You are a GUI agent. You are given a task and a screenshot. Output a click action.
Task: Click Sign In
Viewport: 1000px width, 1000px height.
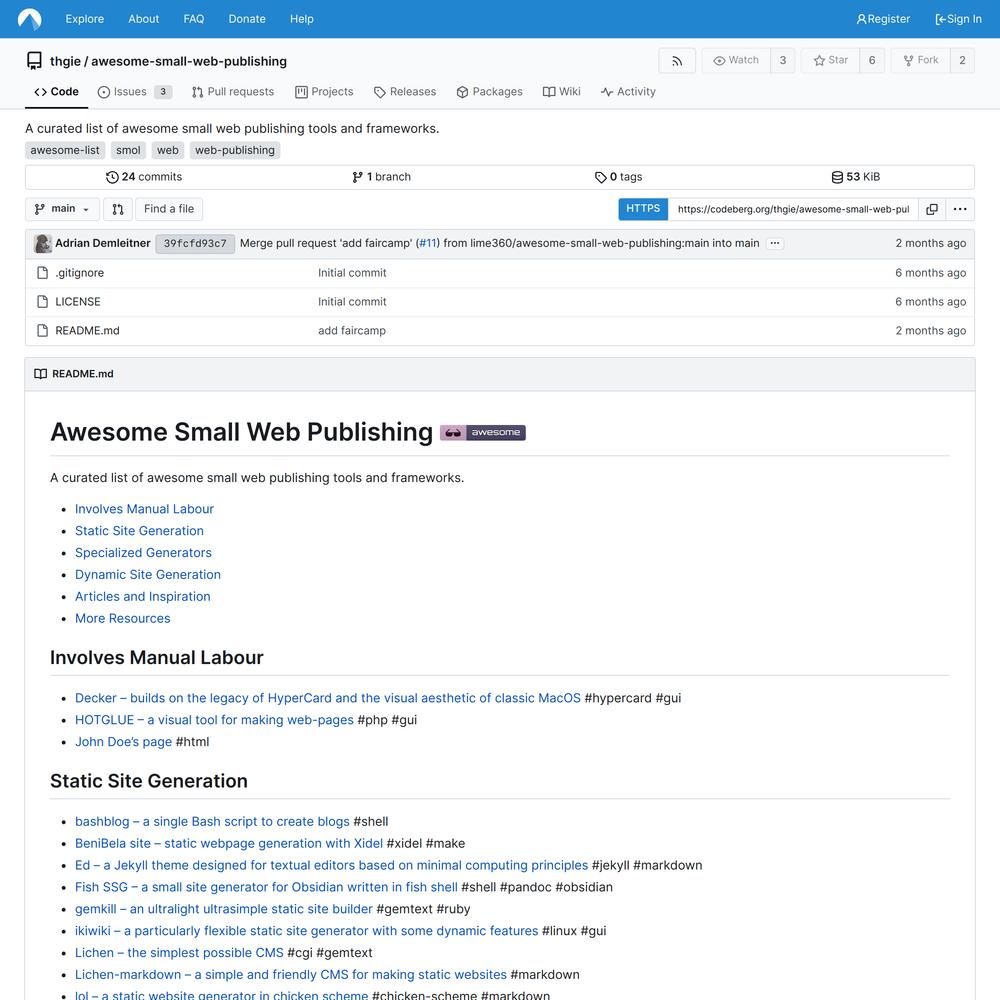point(958,19)
